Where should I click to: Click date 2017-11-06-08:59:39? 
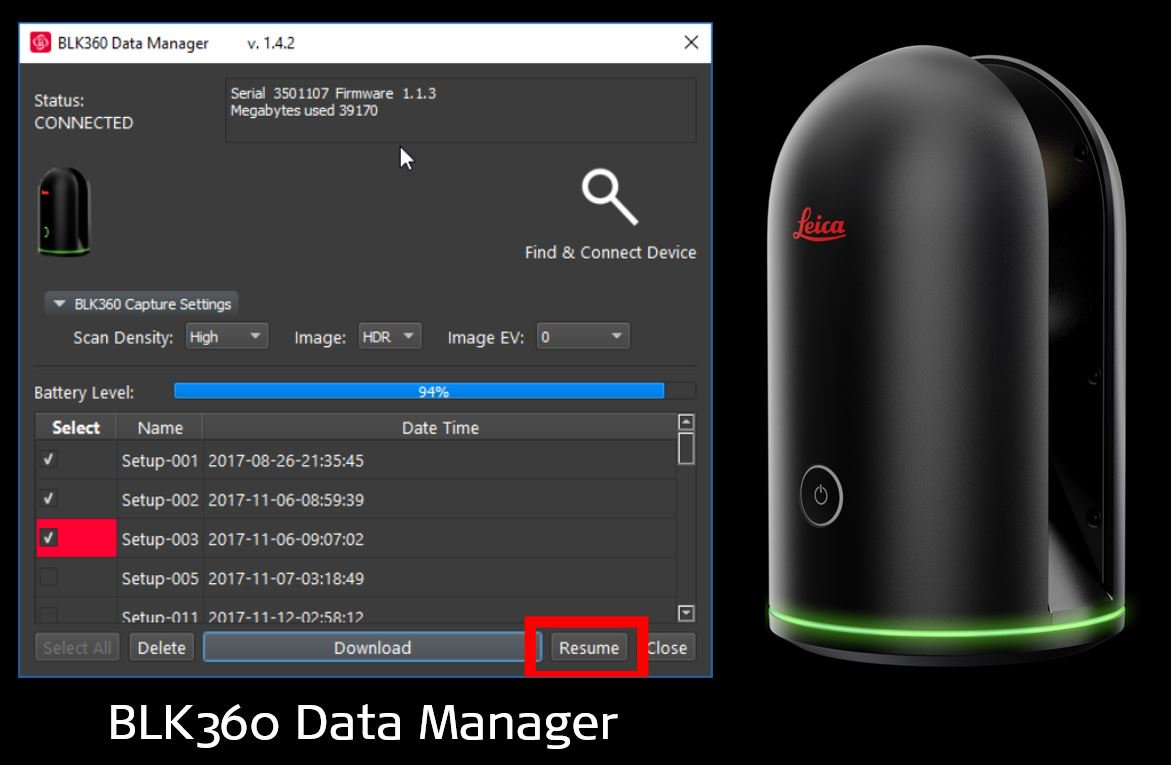[286, 500]
